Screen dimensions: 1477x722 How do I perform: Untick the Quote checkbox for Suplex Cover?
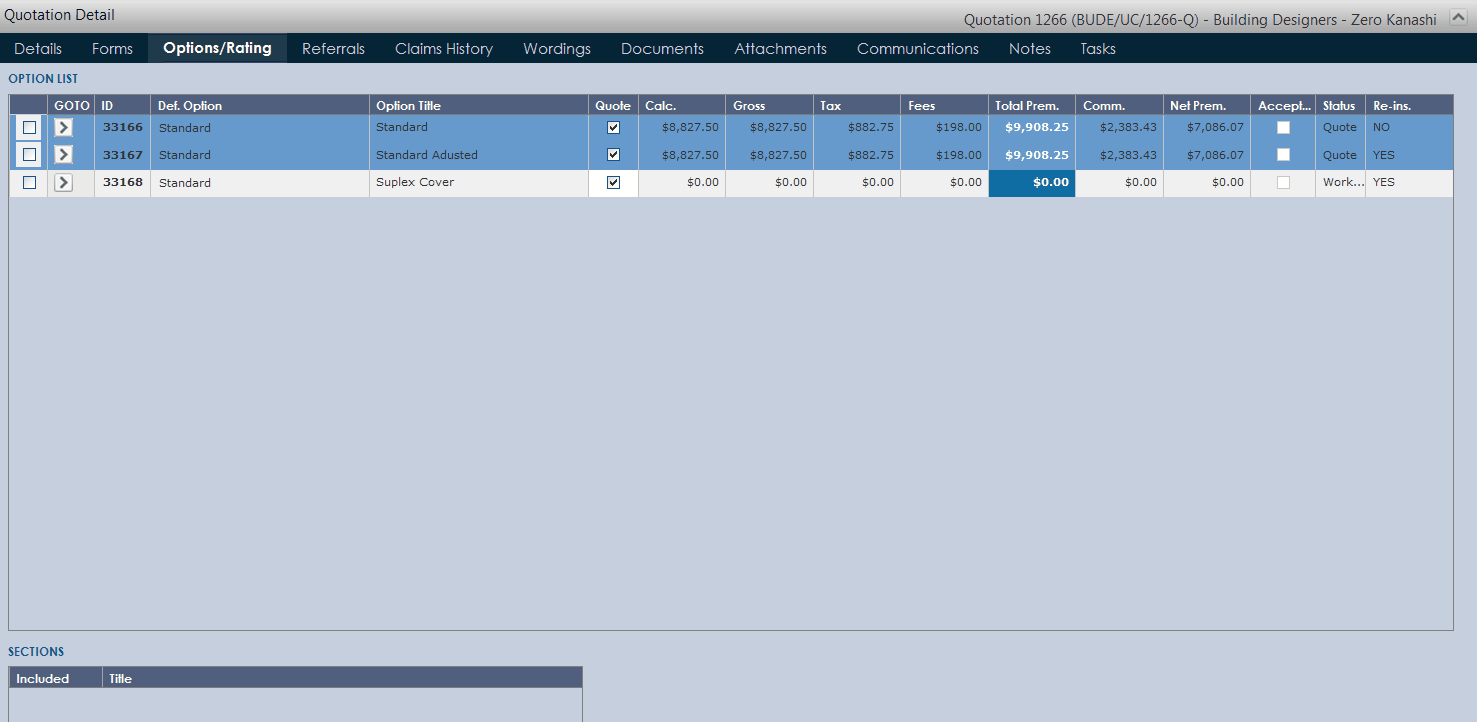[613, 182]
